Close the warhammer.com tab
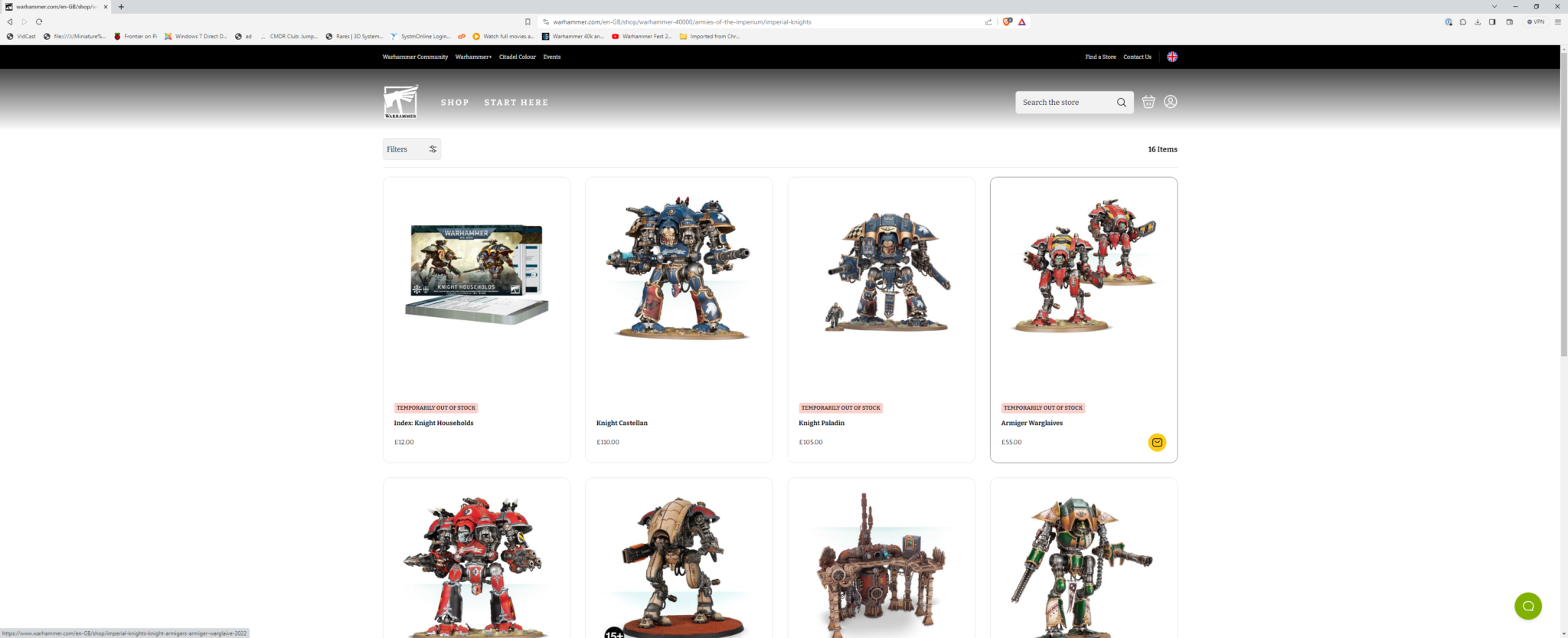 pyautogui.click(x=106, y=7)
